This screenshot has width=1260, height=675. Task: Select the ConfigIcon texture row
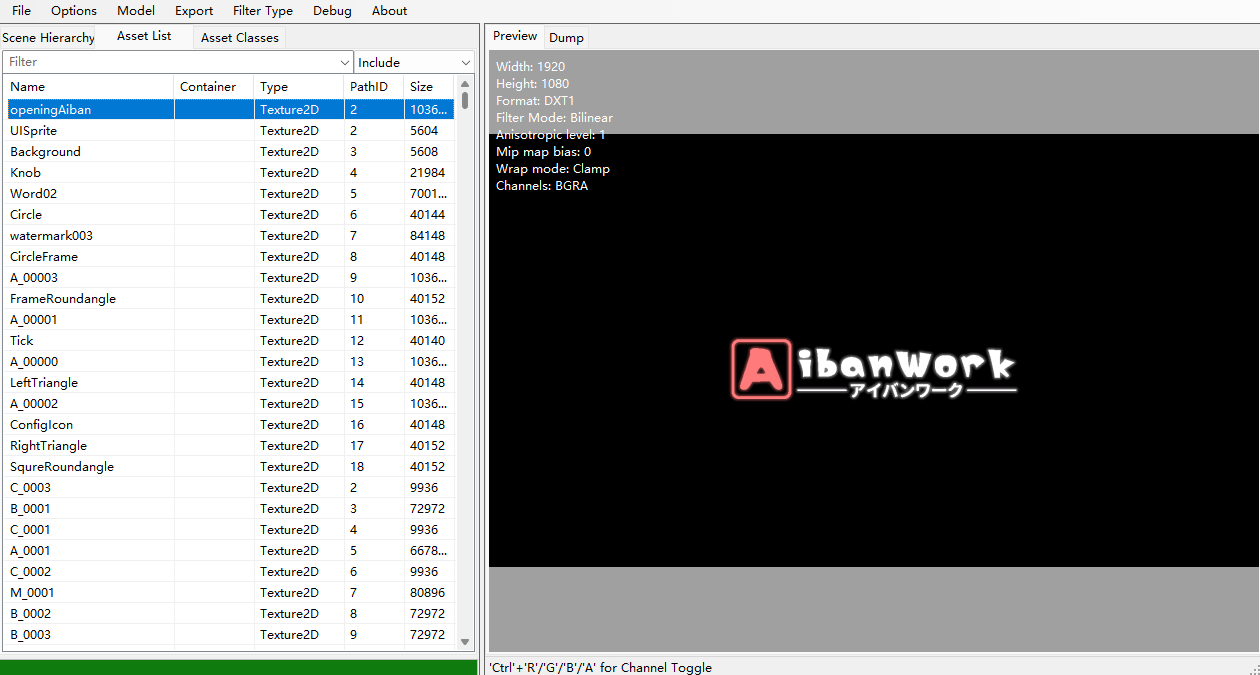[41, 425]
